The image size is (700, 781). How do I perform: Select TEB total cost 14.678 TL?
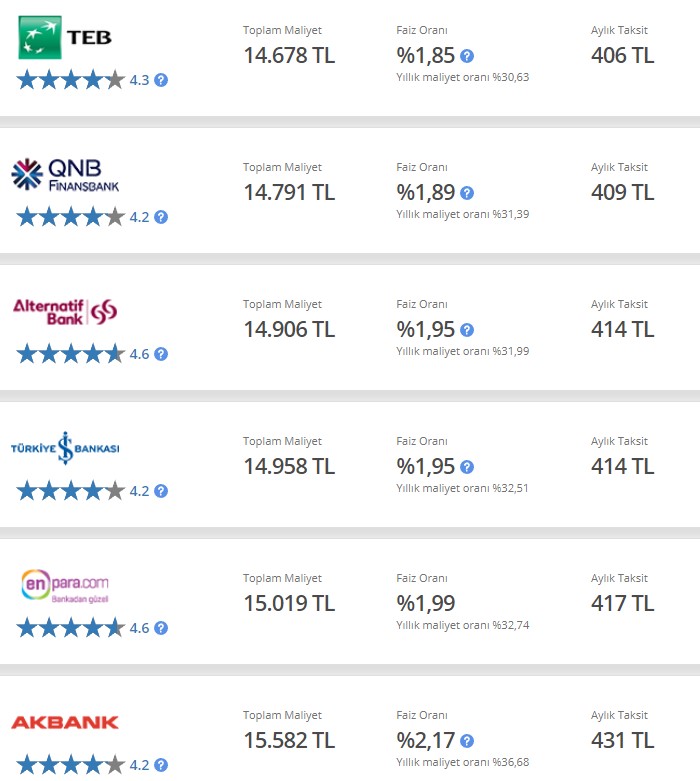289,55
